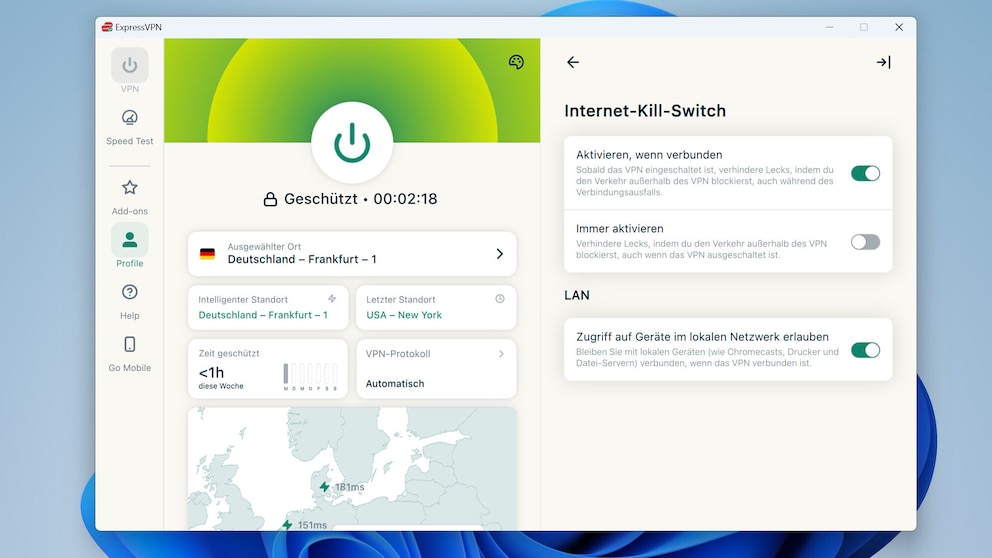Click the server map area

coord(352,469)
